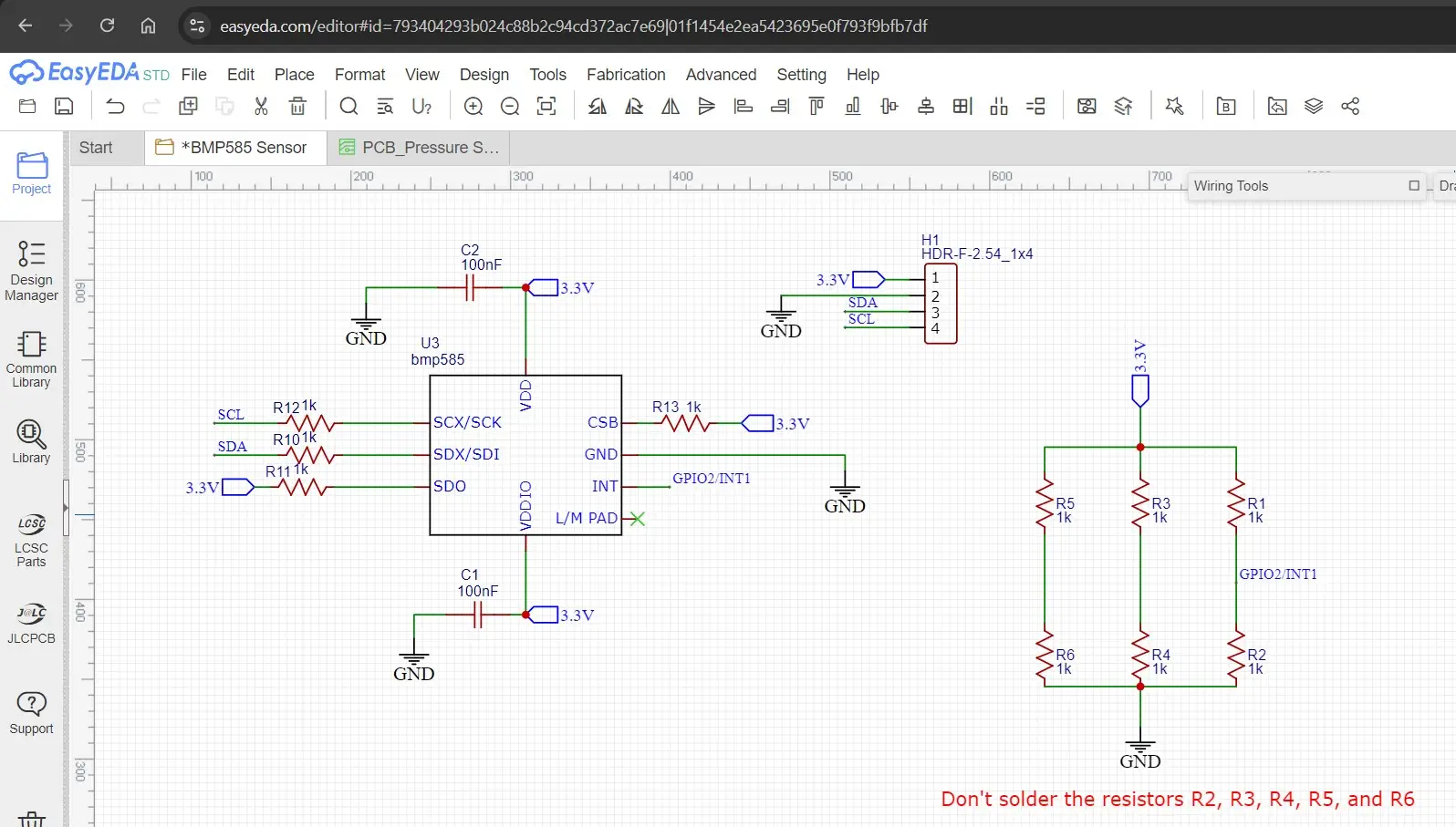Cut selection with the scissors icon
The width and height of the screenshot is (1456, 827).
click(261, 106)
